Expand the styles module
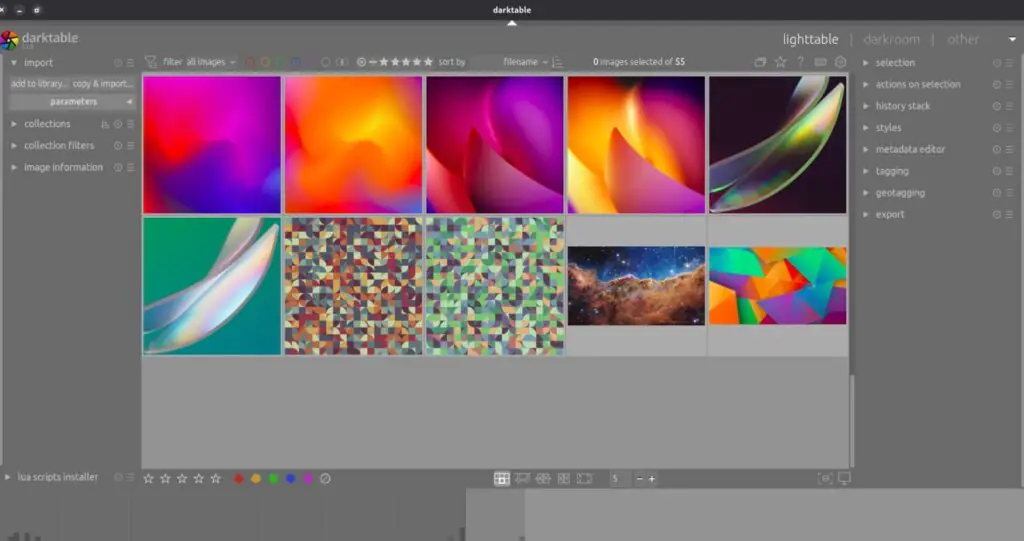Viewport: 1024px width, 541px height. pos(866,128)
